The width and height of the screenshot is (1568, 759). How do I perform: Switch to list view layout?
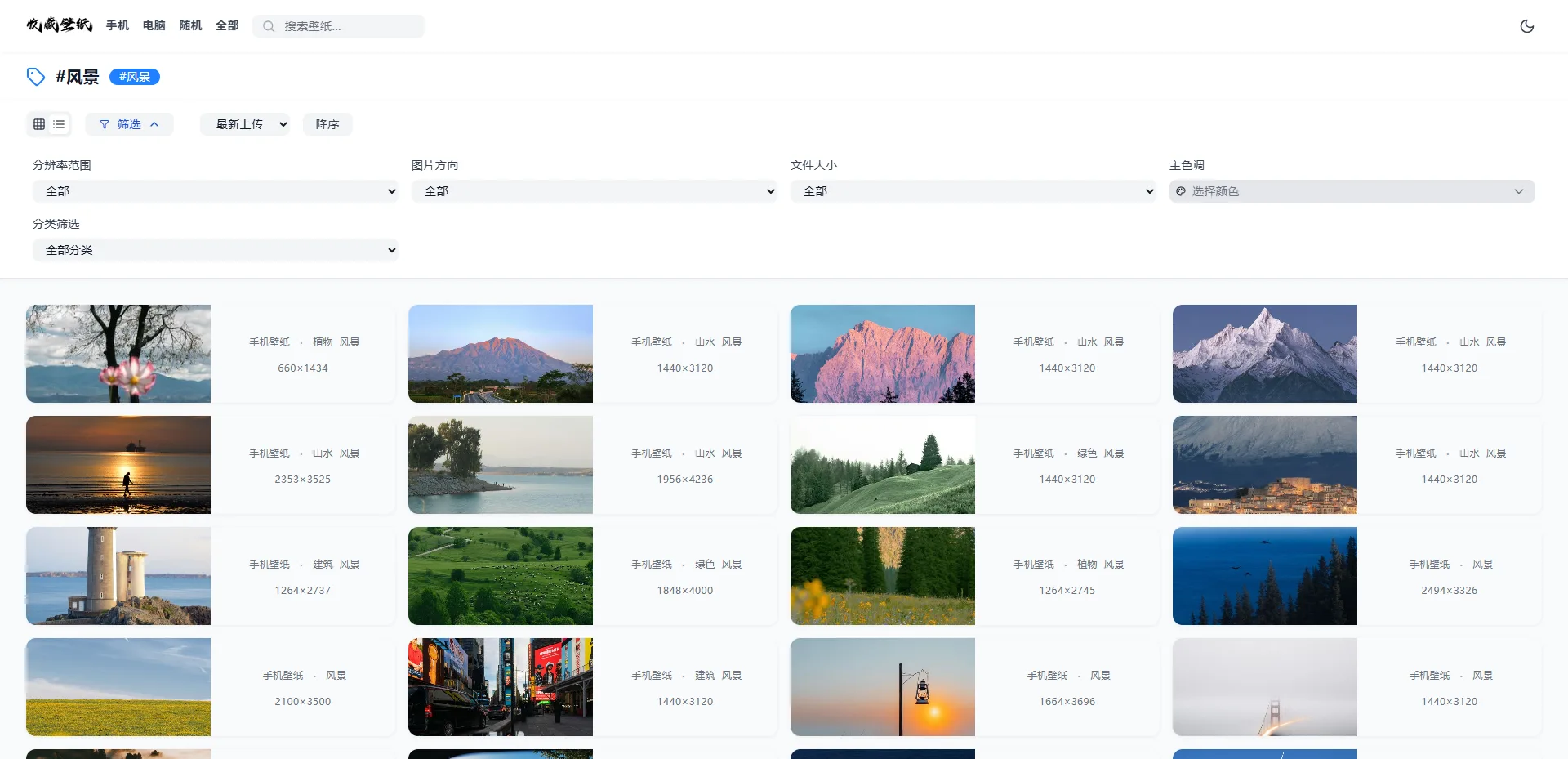tap(59, 124)
